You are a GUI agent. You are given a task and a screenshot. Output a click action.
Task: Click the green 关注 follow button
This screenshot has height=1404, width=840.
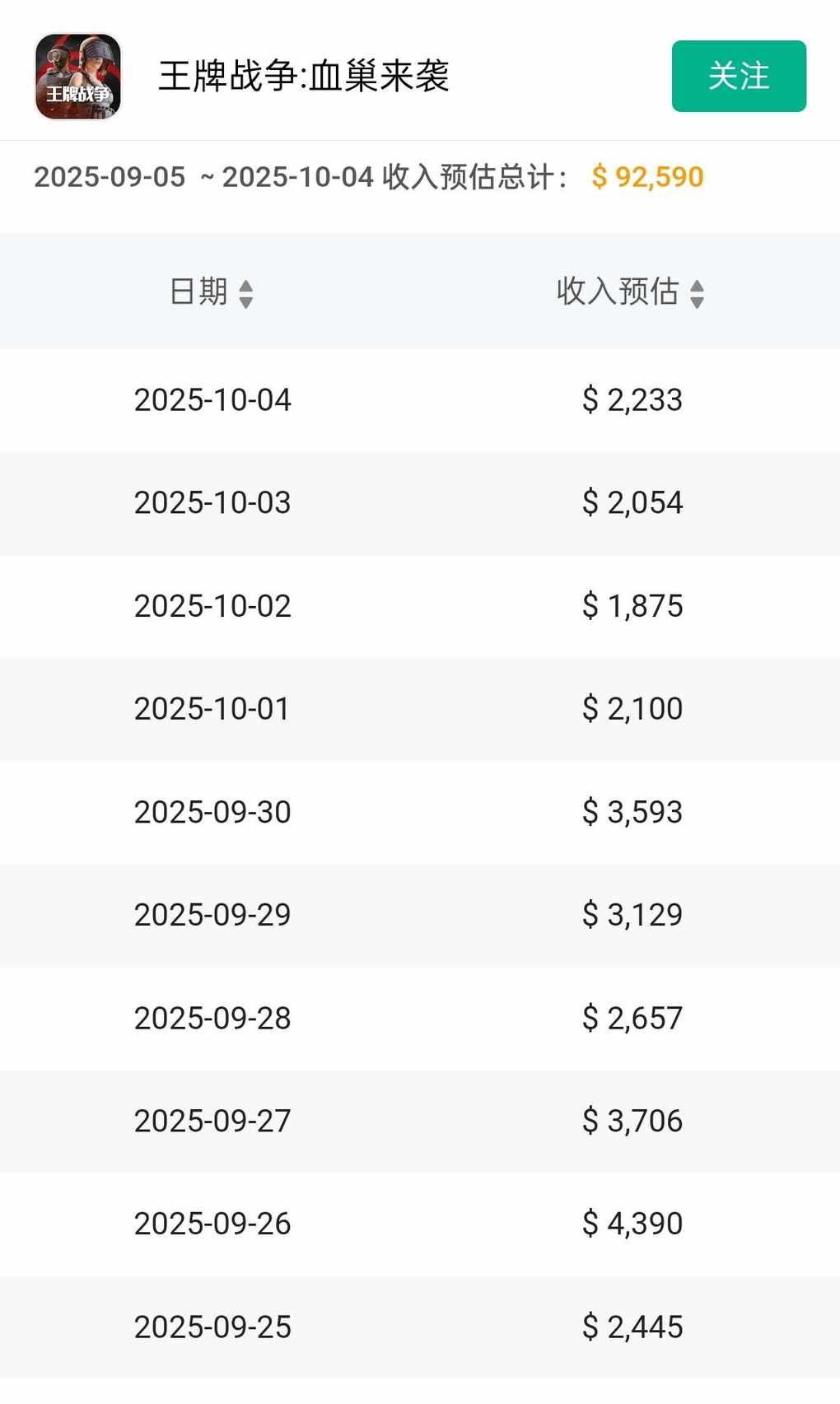click(x=739, y=76)
